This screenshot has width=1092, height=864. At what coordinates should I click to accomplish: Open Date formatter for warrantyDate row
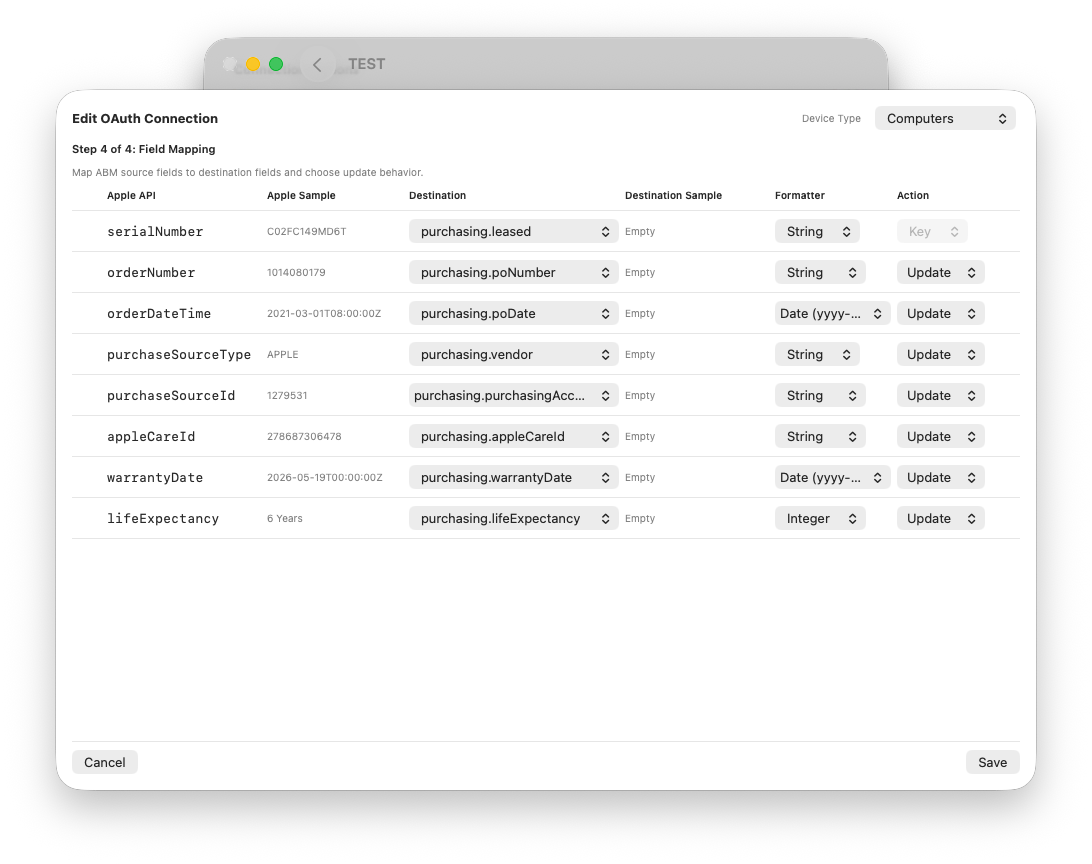[x=832, y=478]
